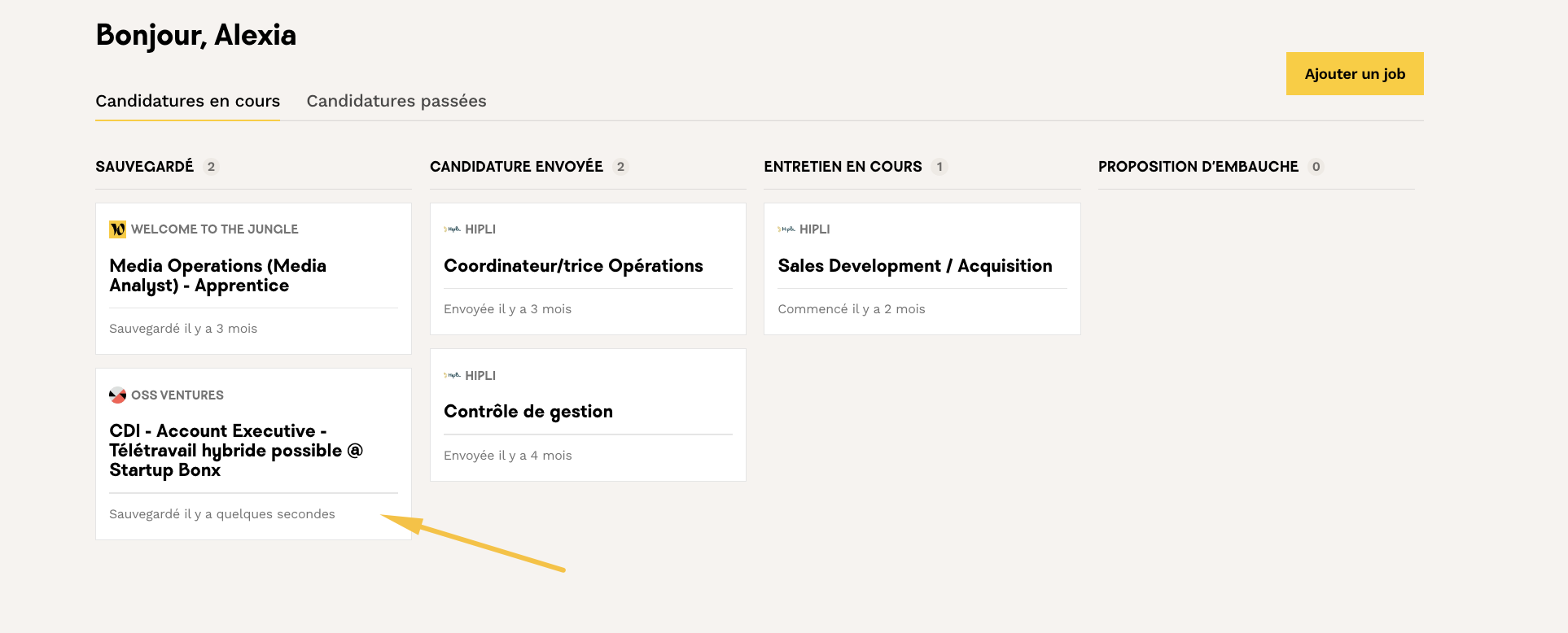Click the Entretien en cours count badge

pos(939,167)
